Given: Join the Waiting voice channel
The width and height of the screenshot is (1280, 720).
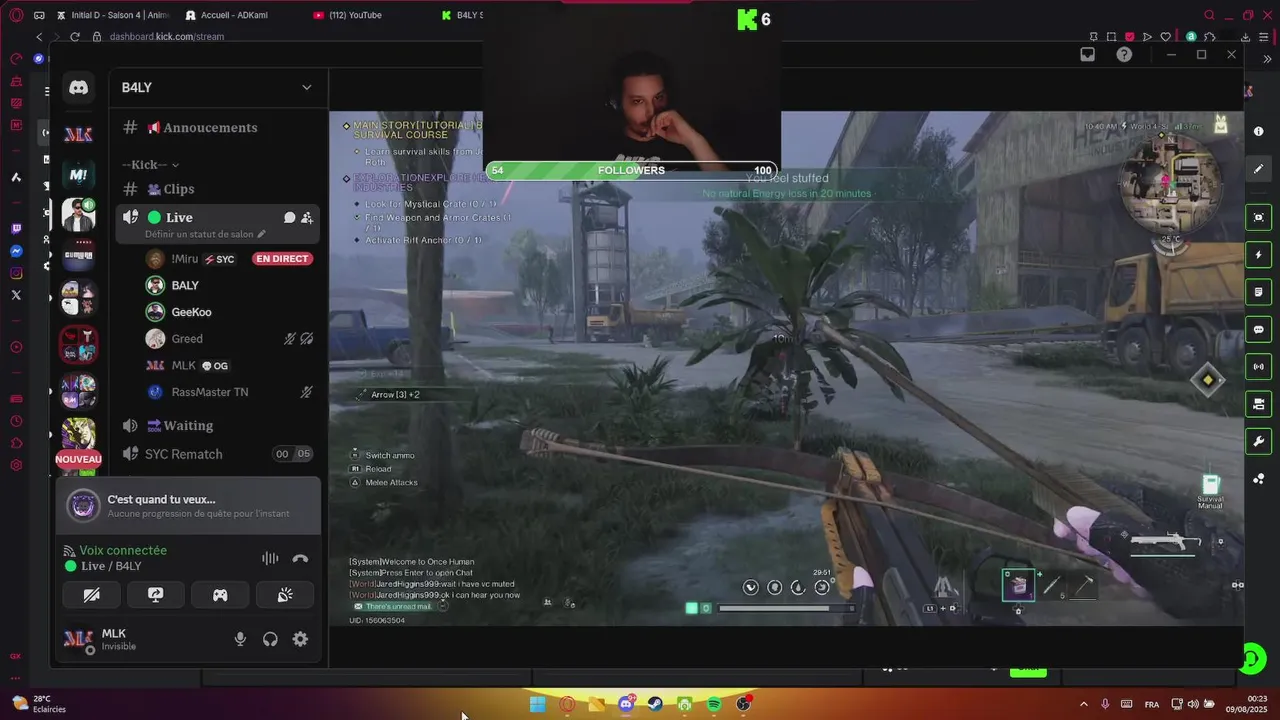Looking at the screenshot, I should [x=218, y=426].
